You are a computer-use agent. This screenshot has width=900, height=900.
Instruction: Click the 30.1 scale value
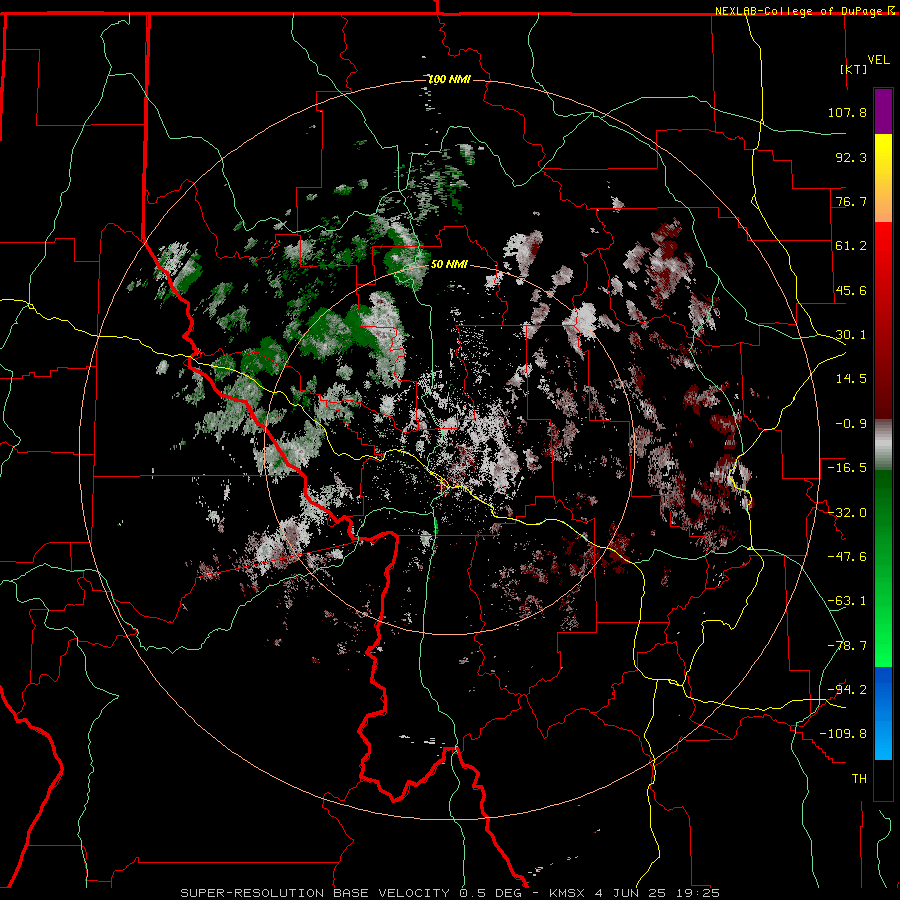coord(851,335)
